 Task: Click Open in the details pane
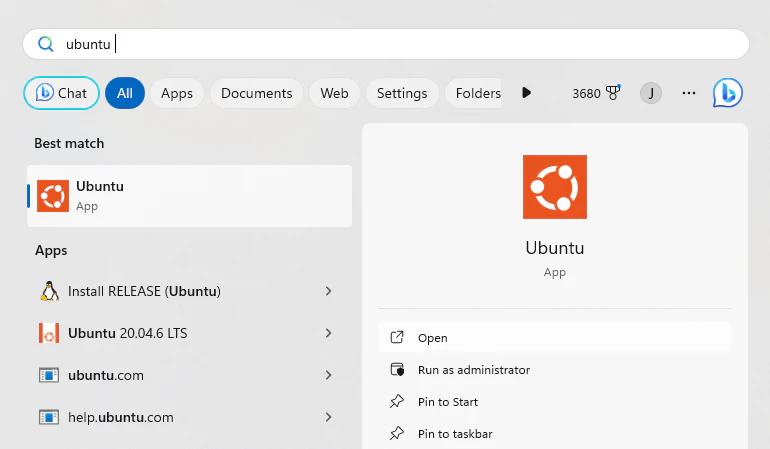[555, 337]
